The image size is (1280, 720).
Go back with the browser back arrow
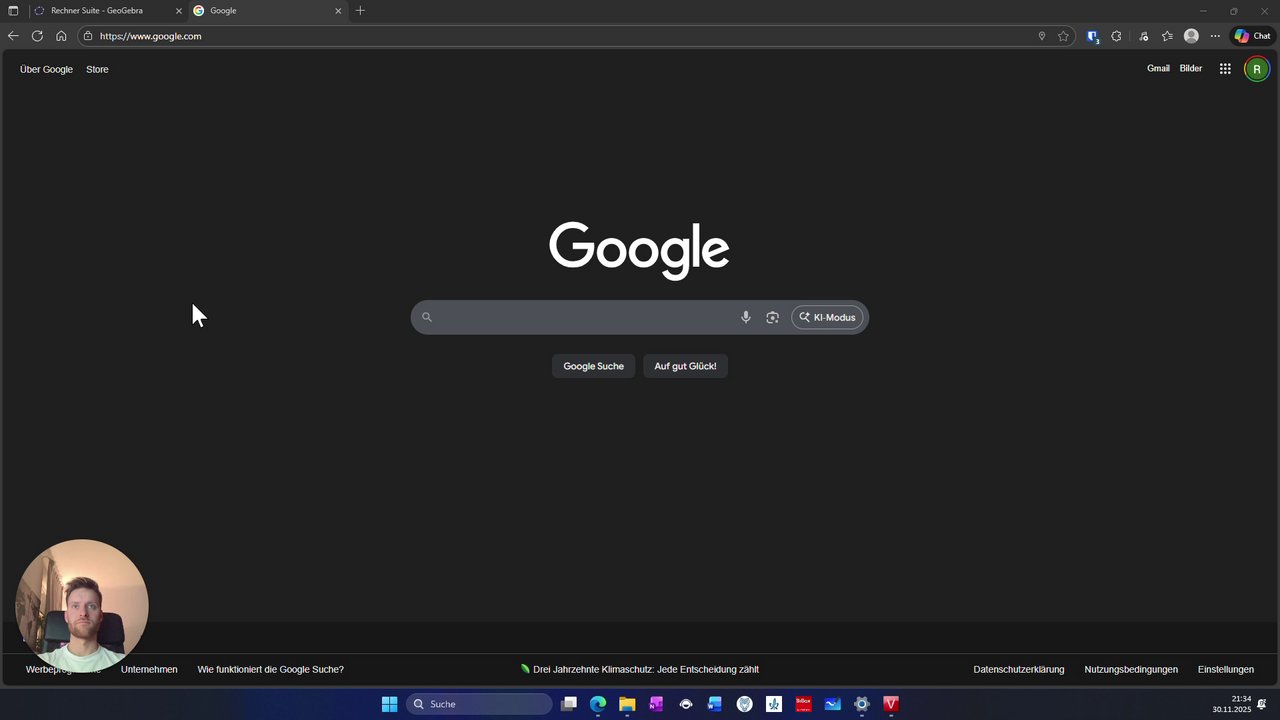[x=13, y=36]
